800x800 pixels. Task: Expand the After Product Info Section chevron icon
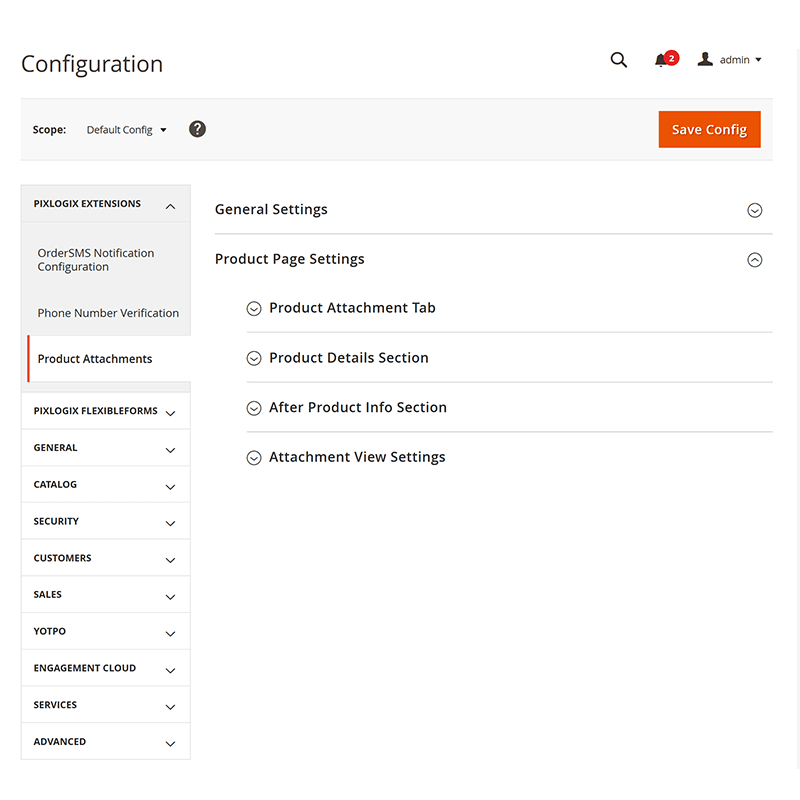pos(254,407)
